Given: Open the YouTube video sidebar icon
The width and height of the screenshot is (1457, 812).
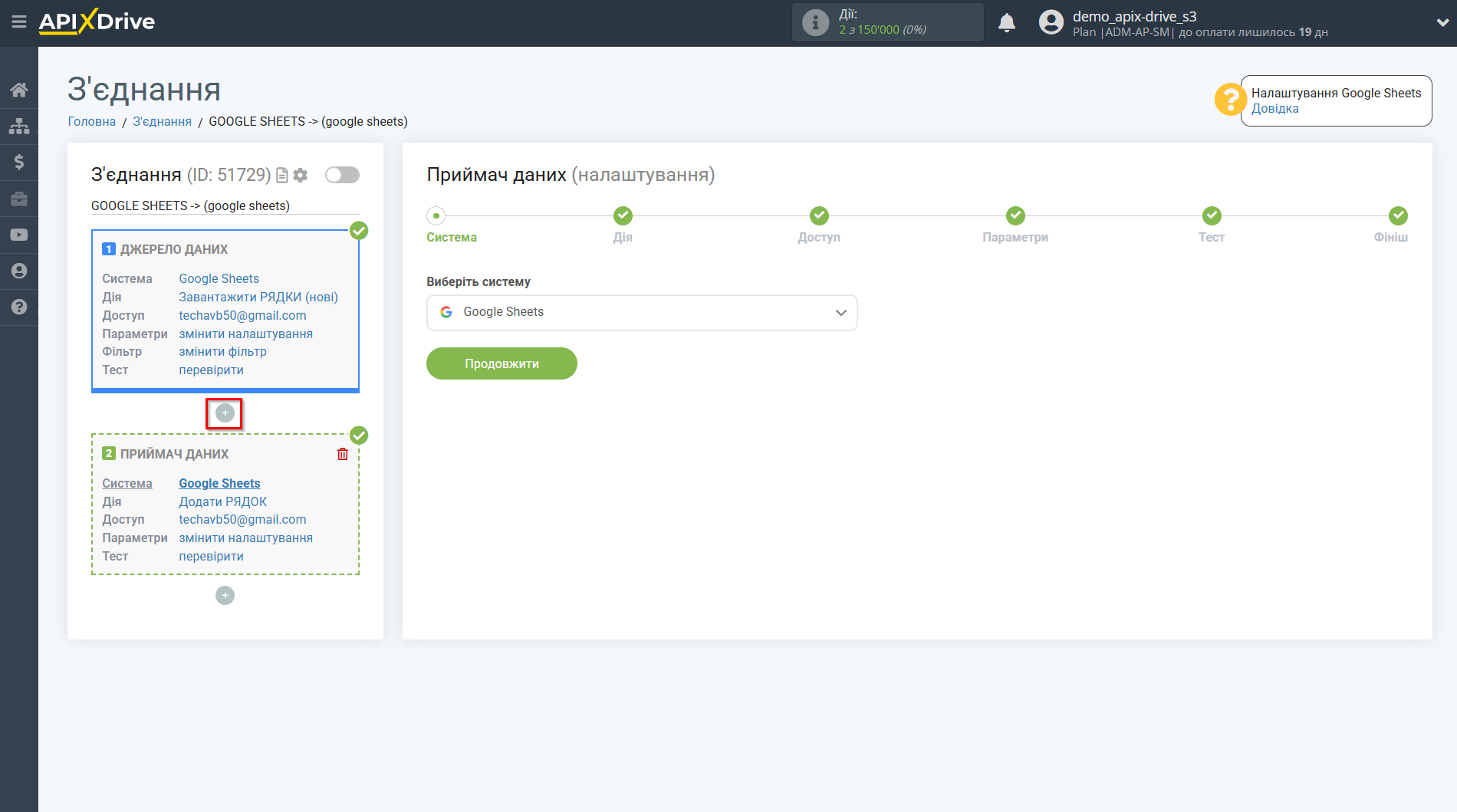Looking at the screenshot, I should [19, 235].
